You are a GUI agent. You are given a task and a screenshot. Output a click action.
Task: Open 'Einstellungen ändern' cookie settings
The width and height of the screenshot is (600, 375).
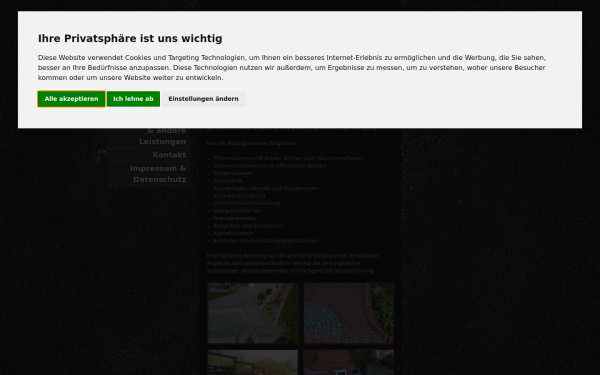[203, 99]
